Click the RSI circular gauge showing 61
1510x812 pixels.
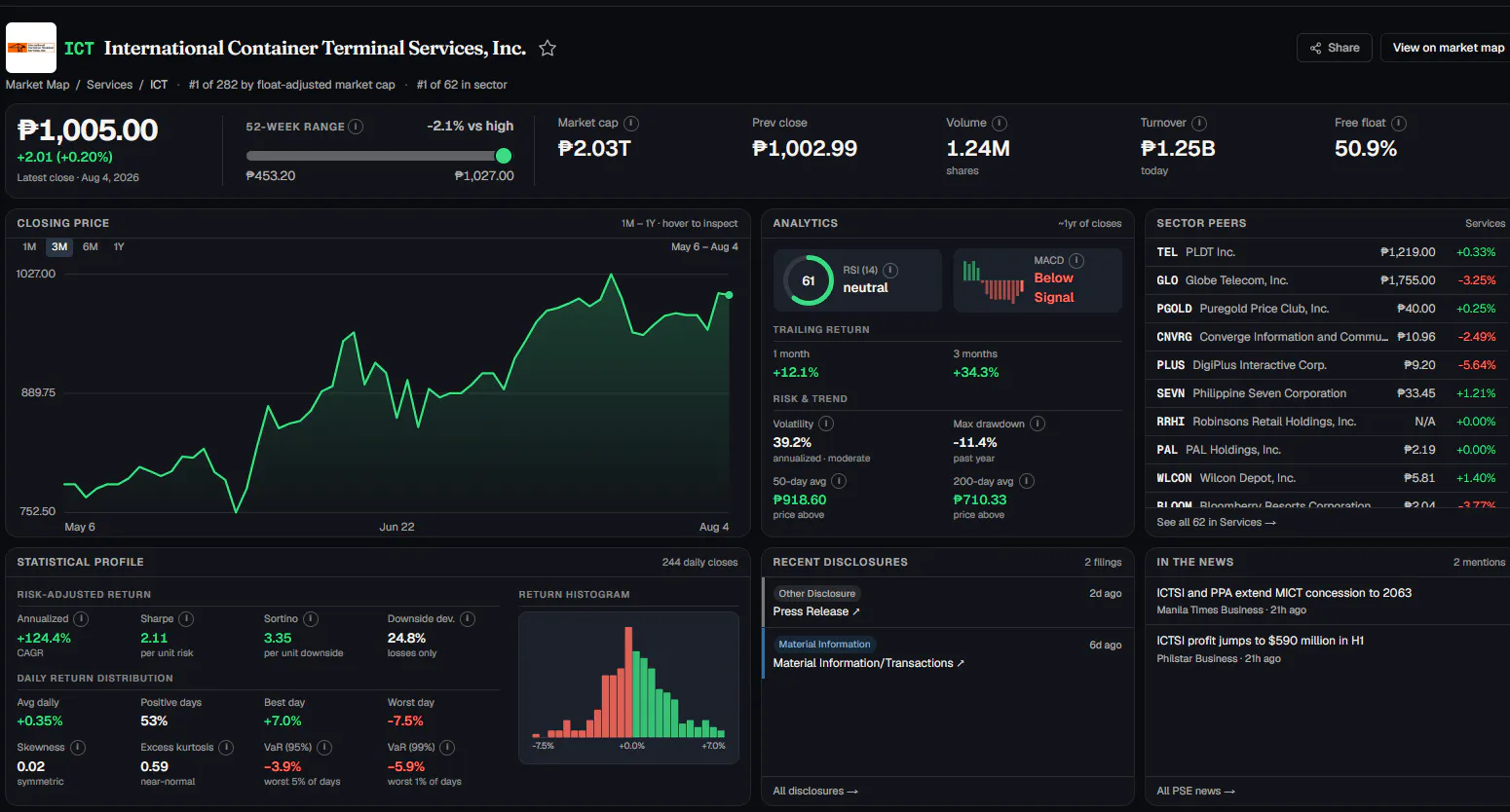809,280
